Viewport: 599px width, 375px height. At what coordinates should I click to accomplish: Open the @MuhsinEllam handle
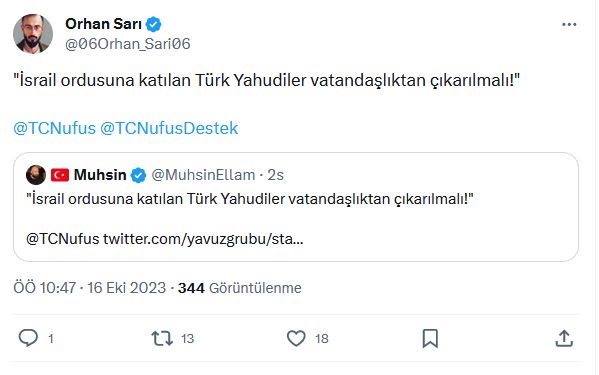point(203,175)
